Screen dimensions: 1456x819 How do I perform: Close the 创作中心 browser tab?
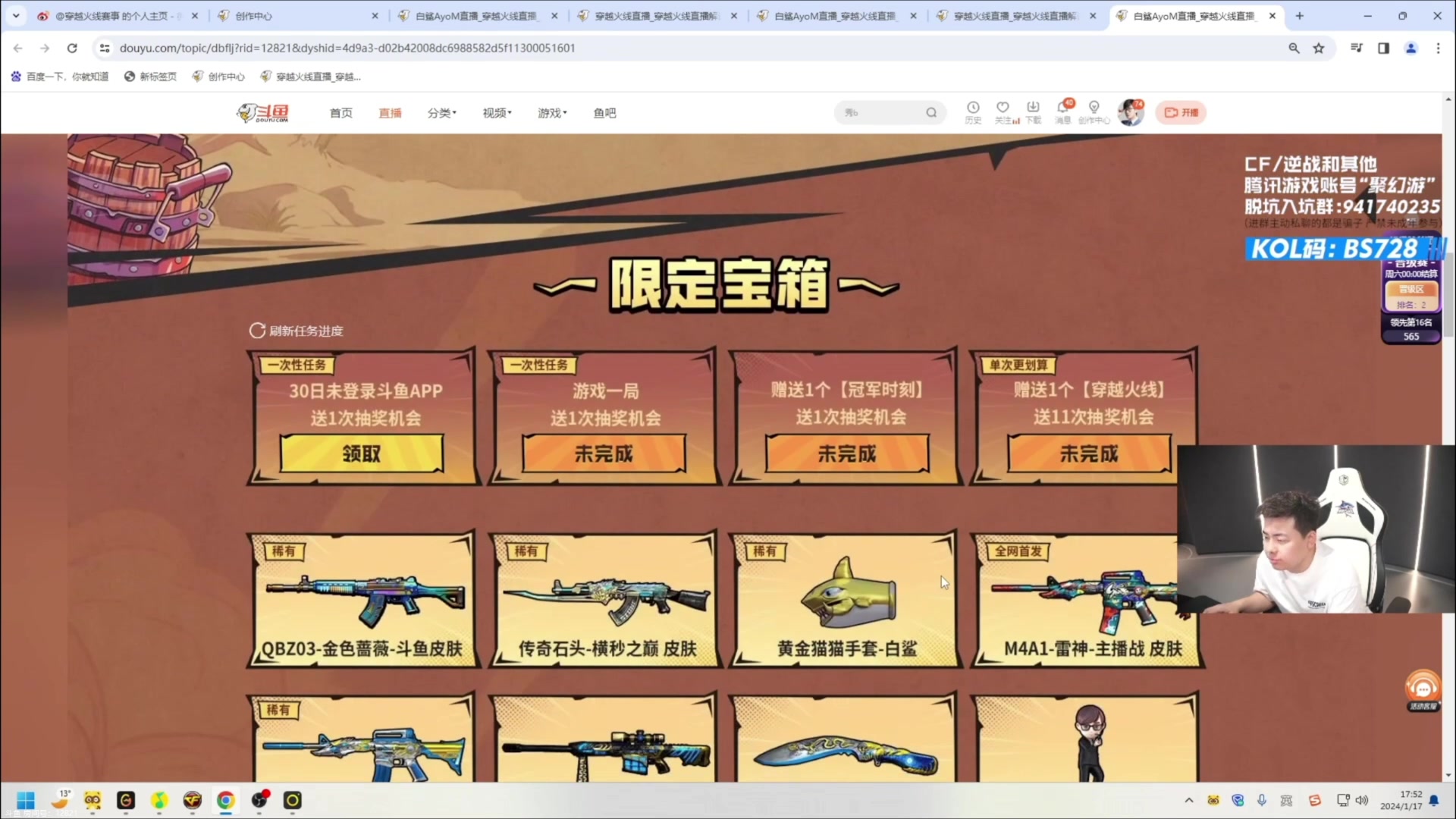click(375, 15)
